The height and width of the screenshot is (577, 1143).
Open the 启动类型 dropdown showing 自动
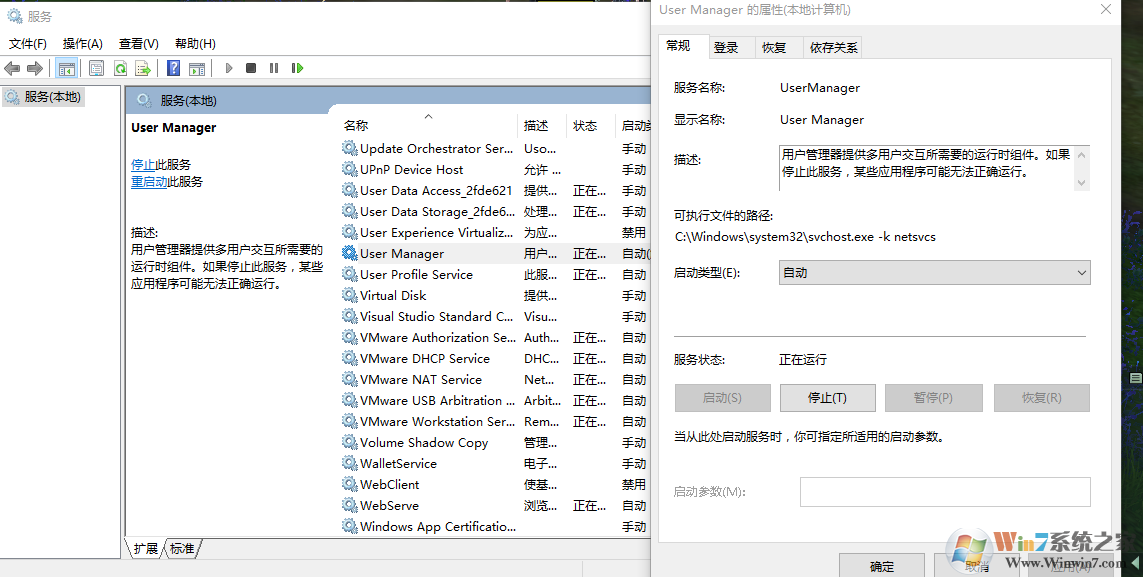pyautogui.click(x=935, y=272)
